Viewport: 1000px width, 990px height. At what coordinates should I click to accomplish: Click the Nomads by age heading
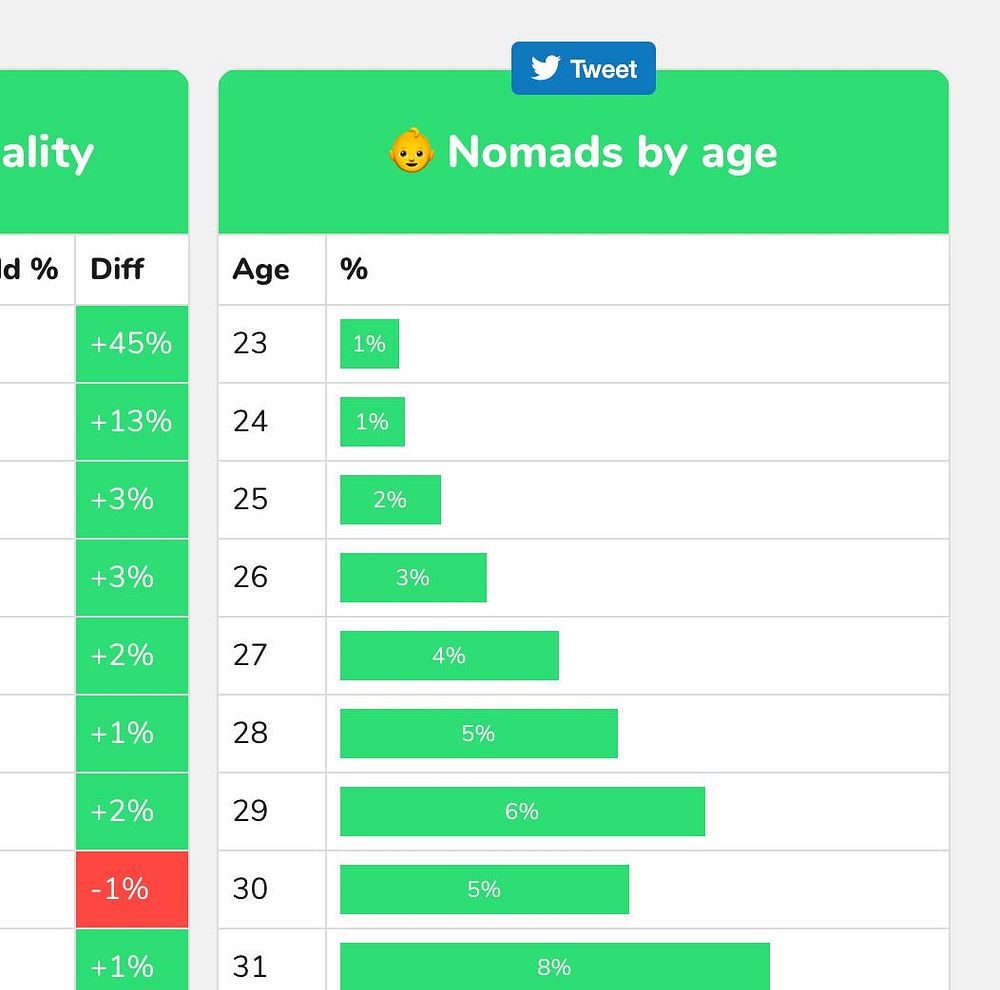tap(612, 152)
